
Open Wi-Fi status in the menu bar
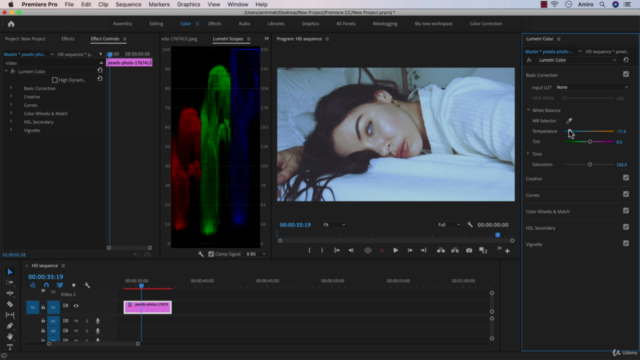(x=554, y=4)
